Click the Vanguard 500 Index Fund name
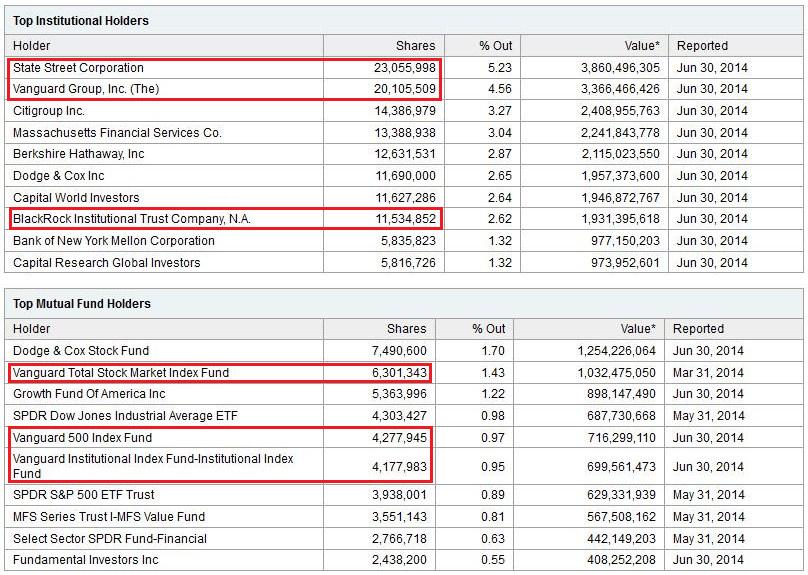The image size is (808, 575). tap(82, 437)
